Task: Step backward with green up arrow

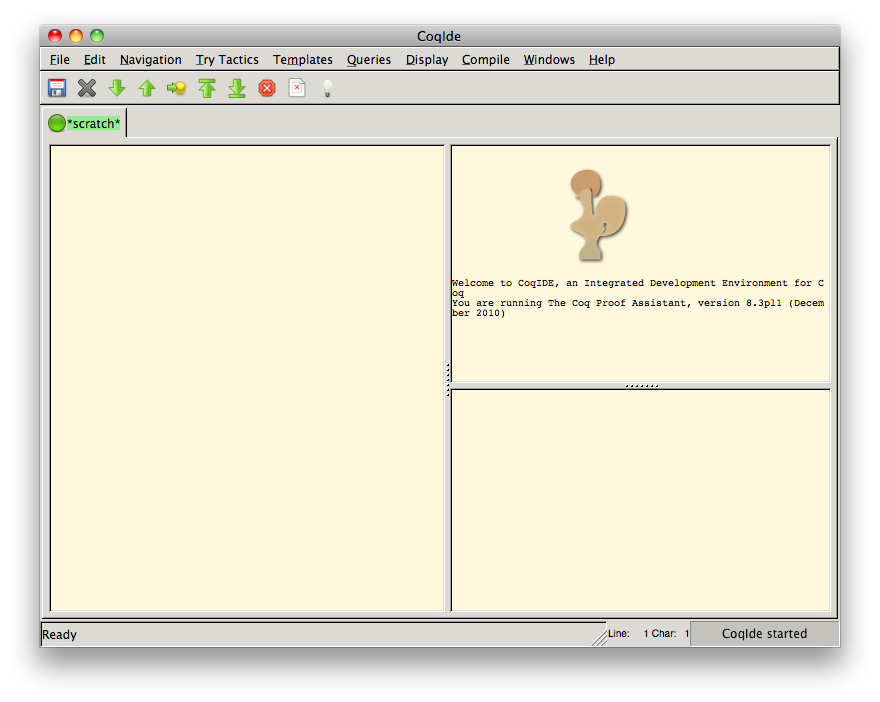Action: point(147,88)
